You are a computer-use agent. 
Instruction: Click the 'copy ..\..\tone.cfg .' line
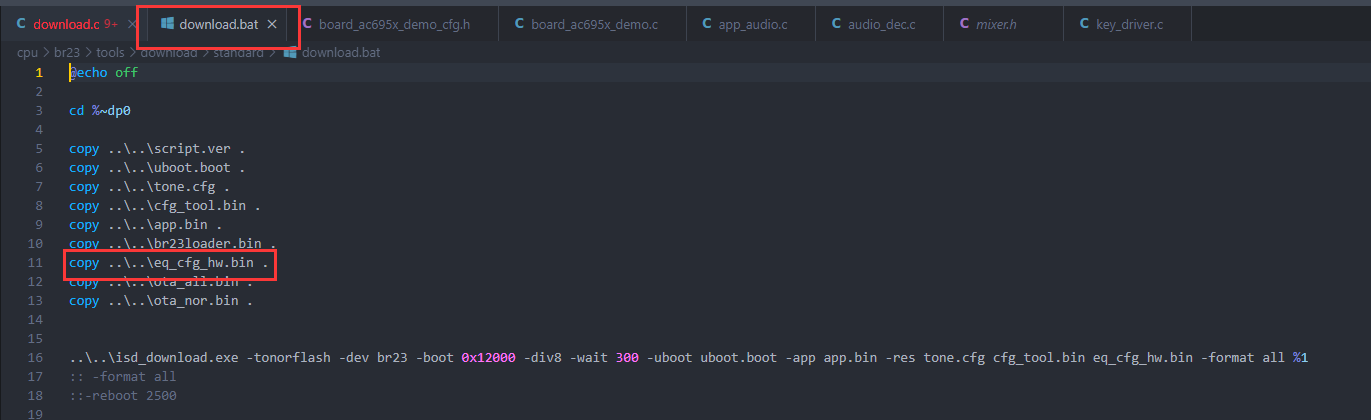pos(150,187)
